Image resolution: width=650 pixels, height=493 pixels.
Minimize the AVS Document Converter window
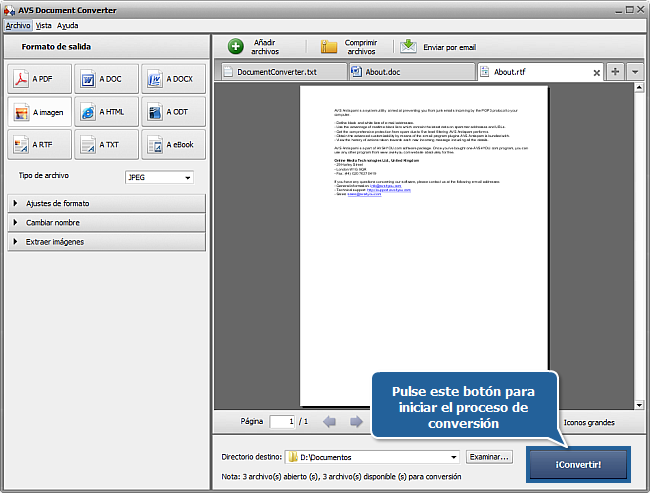tap(618, 10)
